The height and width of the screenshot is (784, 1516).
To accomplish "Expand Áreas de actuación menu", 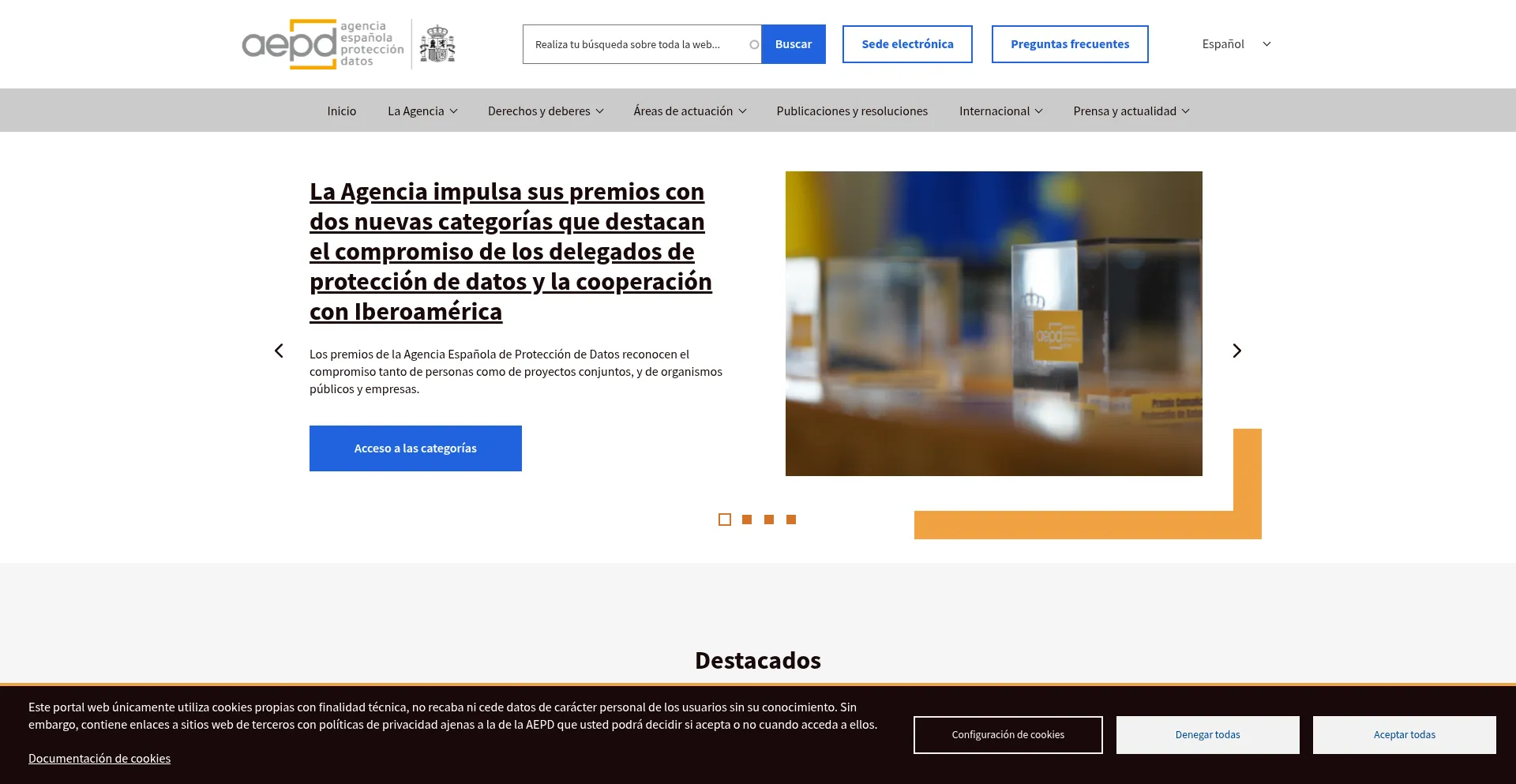I will 689,111.
